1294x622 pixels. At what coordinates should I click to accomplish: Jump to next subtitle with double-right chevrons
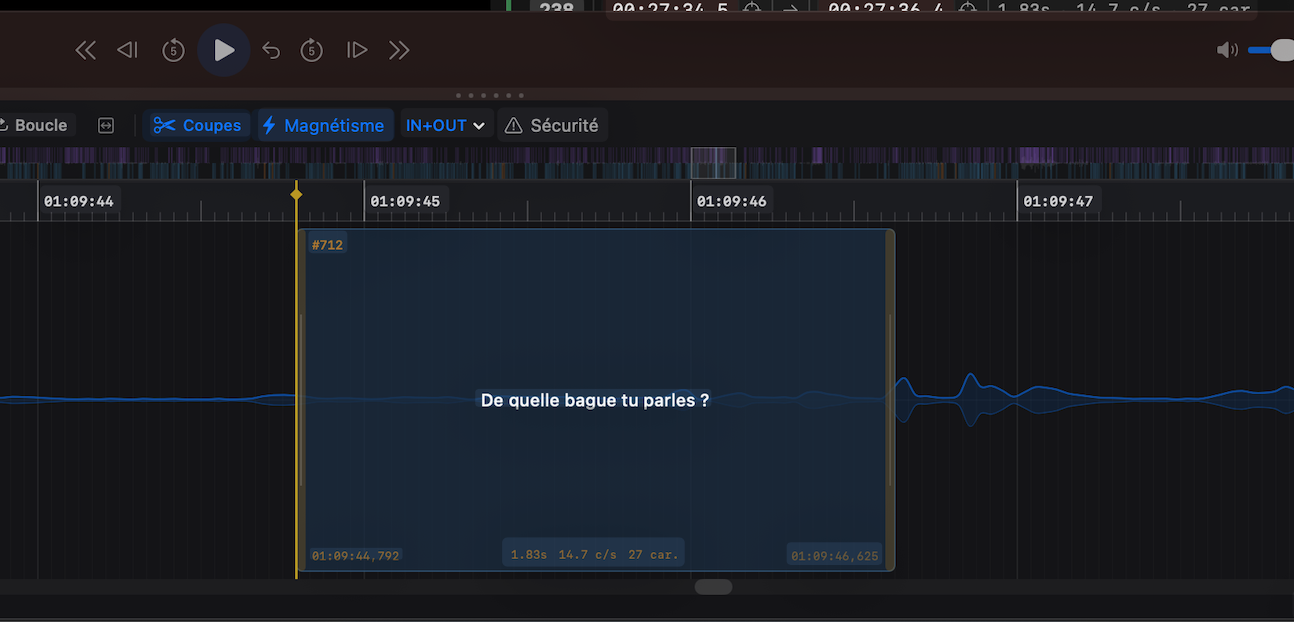399,50
